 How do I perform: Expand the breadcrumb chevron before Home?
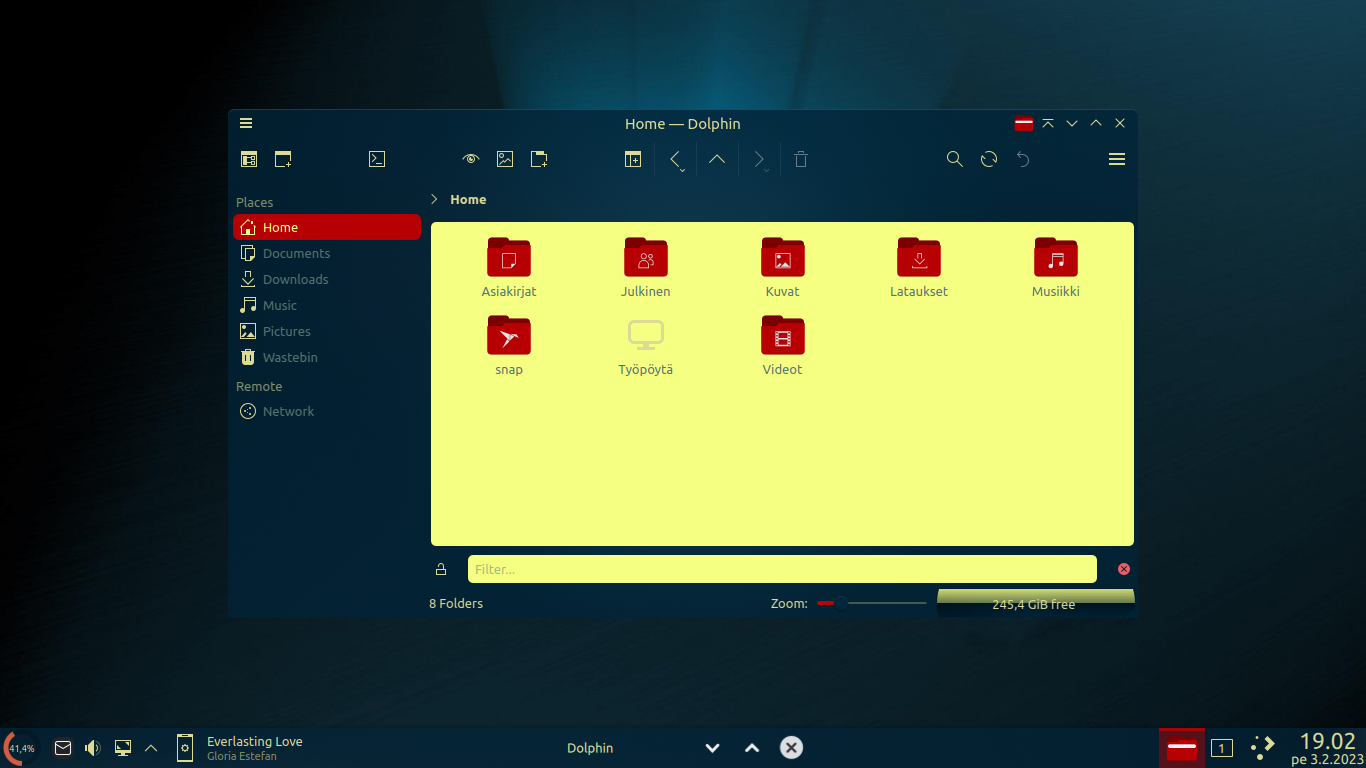click(x=434, y=199)
